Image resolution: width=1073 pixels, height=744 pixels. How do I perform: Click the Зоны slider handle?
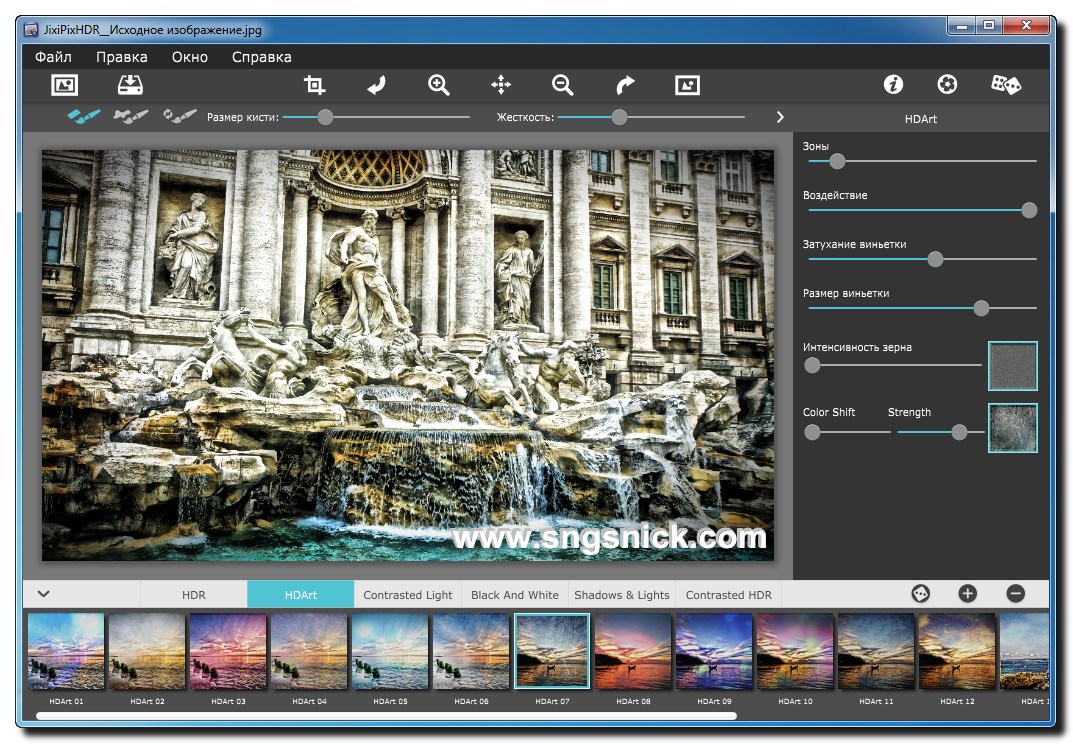tap(837, 161)
